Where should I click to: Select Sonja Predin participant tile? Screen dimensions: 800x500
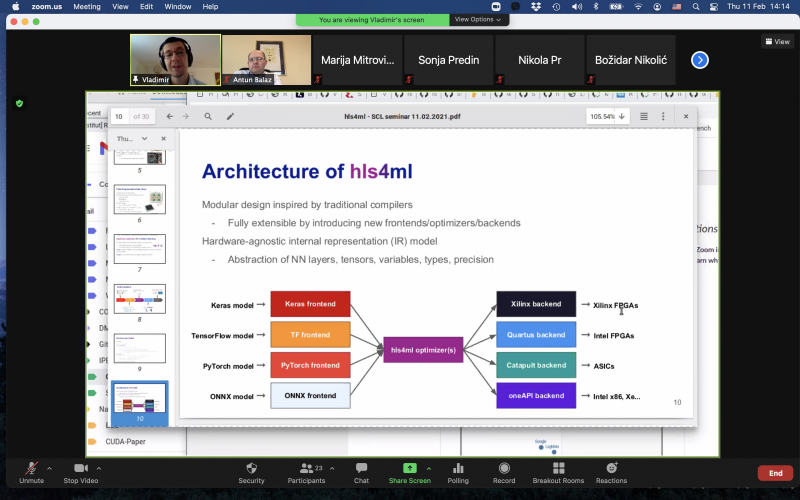coord(448,60)
